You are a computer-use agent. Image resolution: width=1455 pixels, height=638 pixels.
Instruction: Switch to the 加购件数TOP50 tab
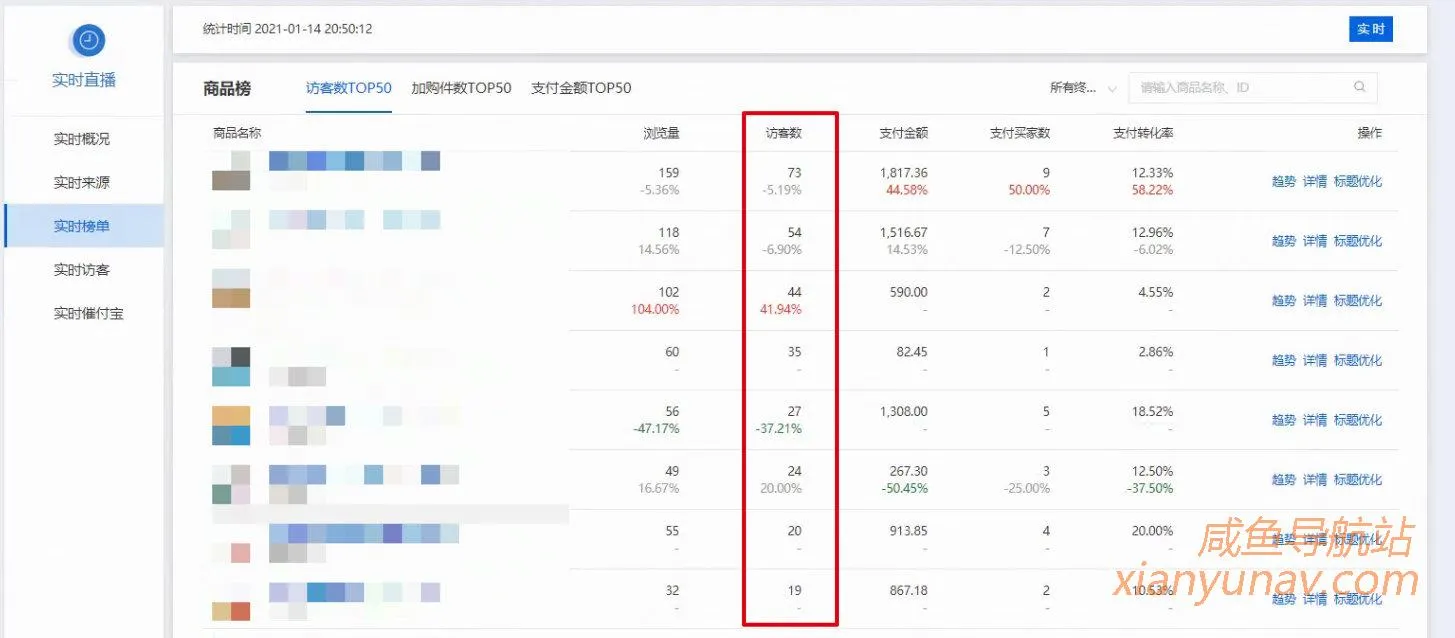459,87
